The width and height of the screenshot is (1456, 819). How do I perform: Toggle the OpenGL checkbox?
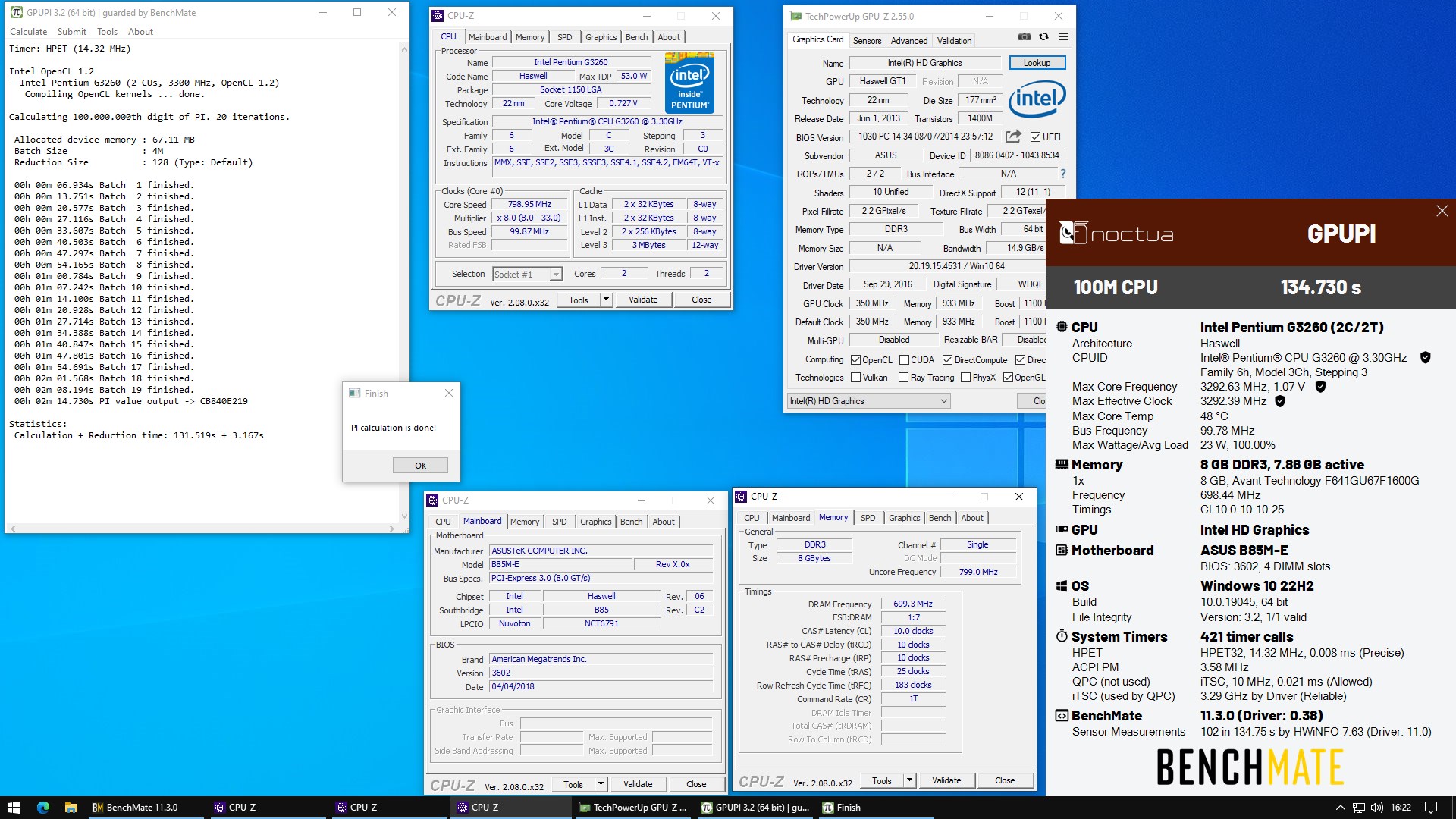coord(1008,378)
